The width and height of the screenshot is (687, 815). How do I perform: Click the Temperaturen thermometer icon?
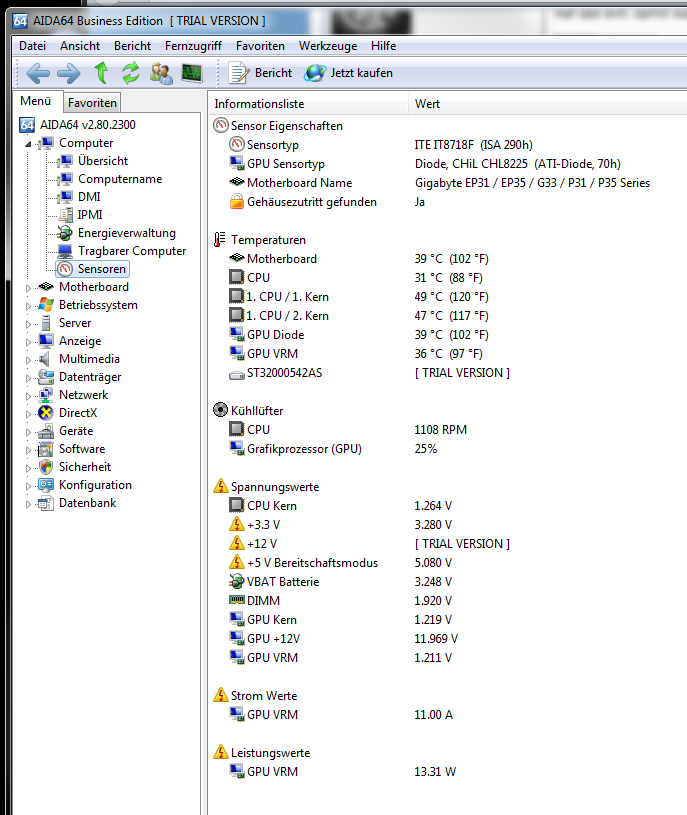pyautogui.click(x=220, y=240)
